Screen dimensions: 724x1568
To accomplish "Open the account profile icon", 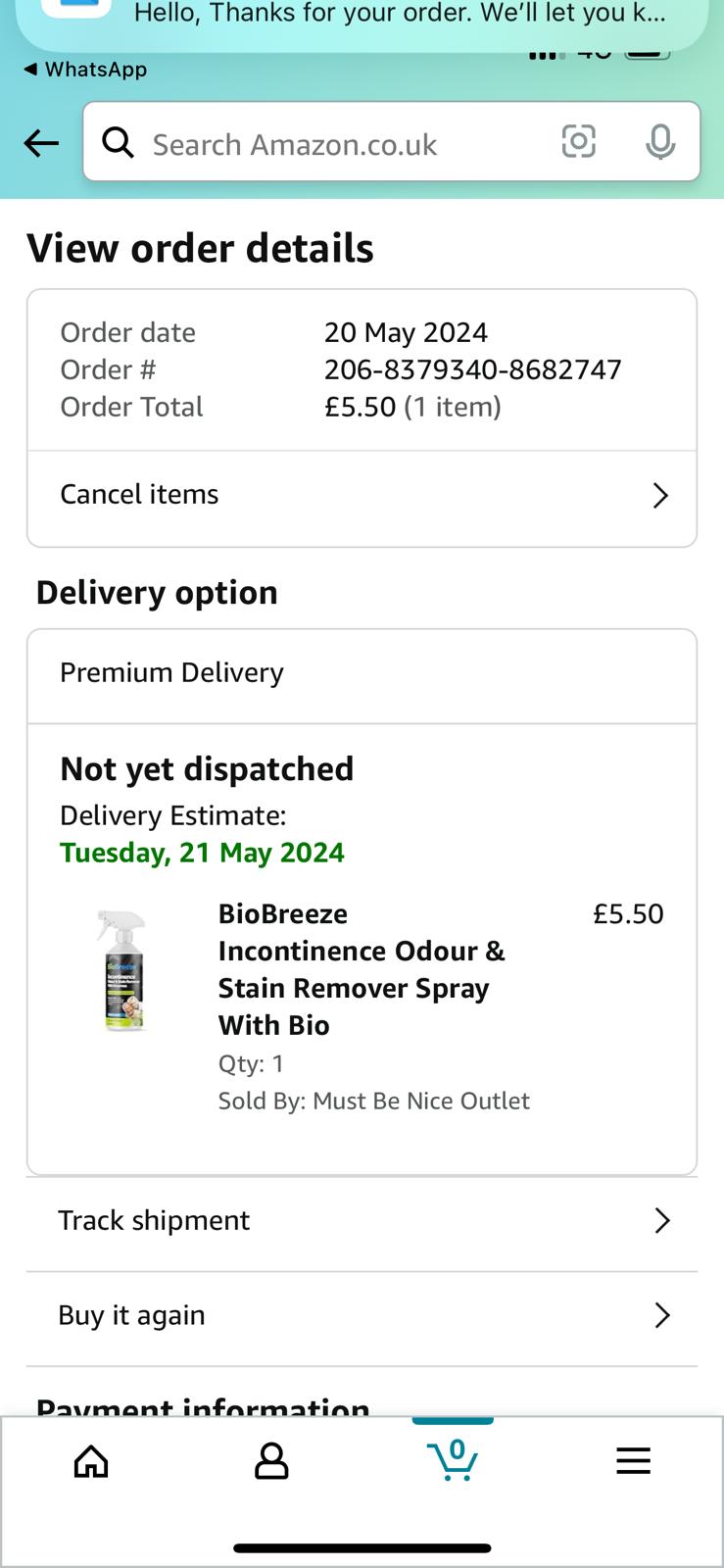I will click(x=271, y=1461).
